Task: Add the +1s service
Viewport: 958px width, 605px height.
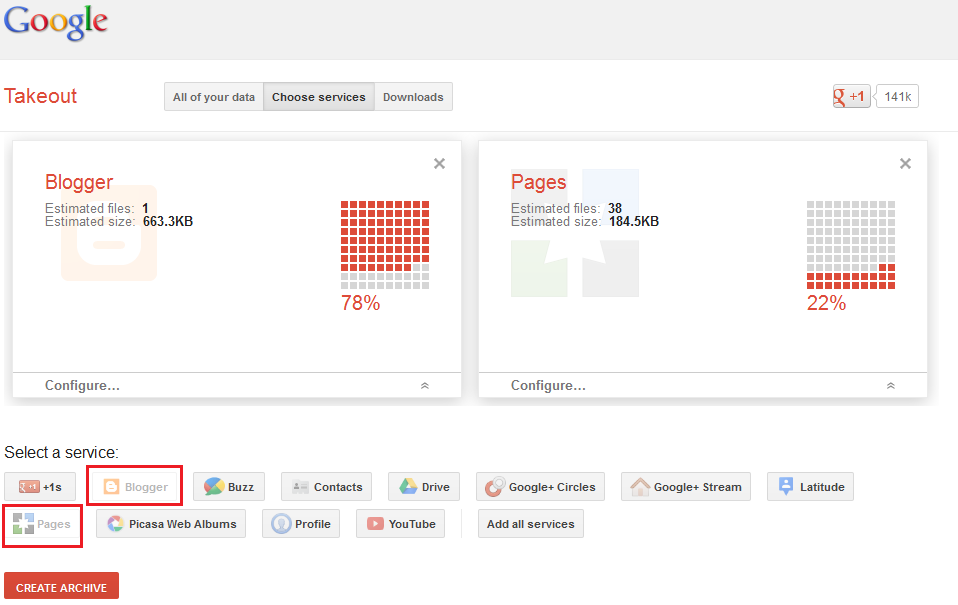Action: click(40, 486)
